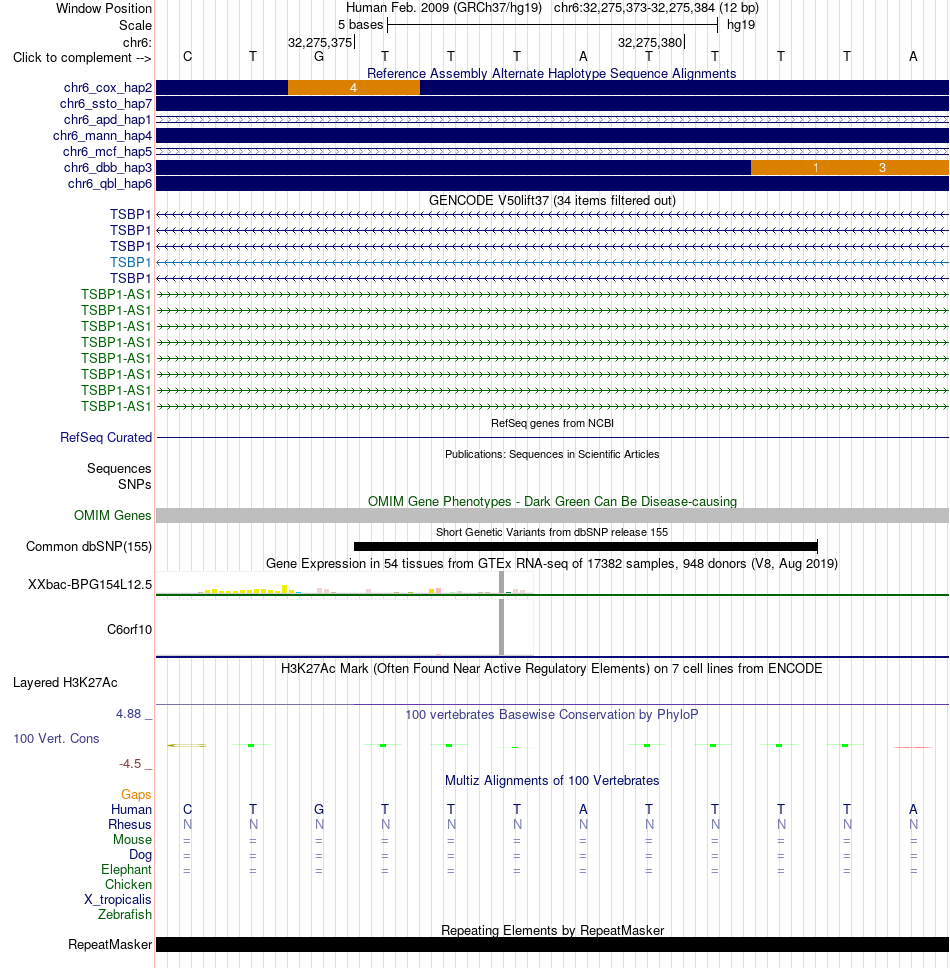Image resolution: width=950 pixels, height=968 pixels.
Task: Click orange block labeled 4 in chr6_cox_hap2
Action: pos(354,88)
